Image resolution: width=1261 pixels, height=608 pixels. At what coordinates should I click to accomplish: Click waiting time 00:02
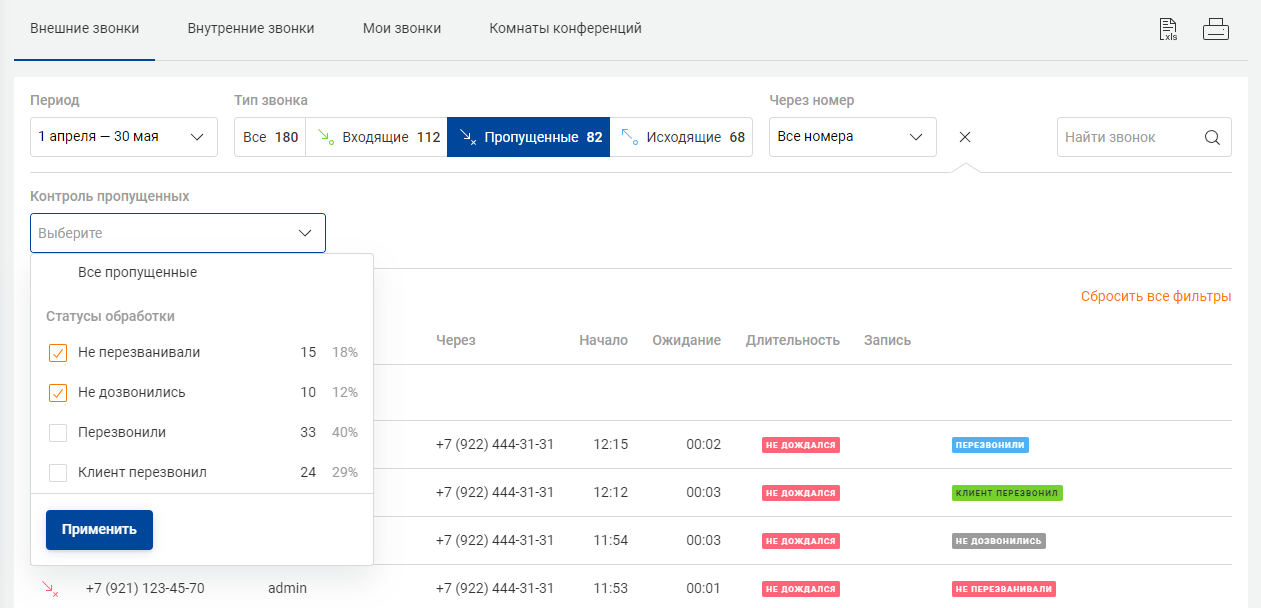tap(704, 444)
